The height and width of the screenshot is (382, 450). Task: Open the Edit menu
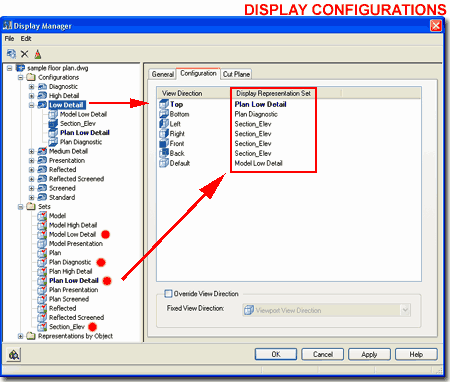26,39
